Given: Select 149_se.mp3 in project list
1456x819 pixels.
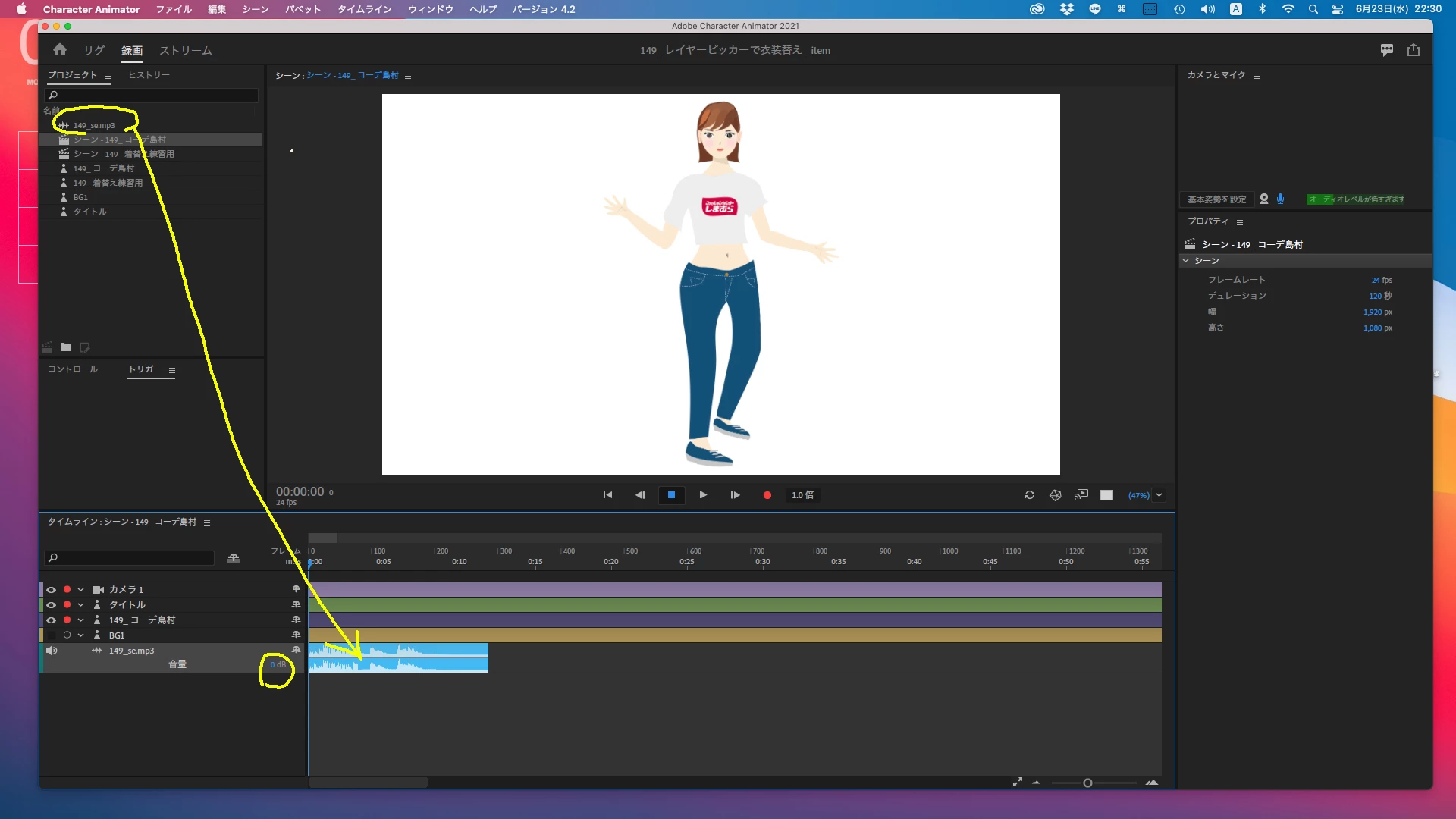Looking at the screenshot, I should [x=93, y=125].
